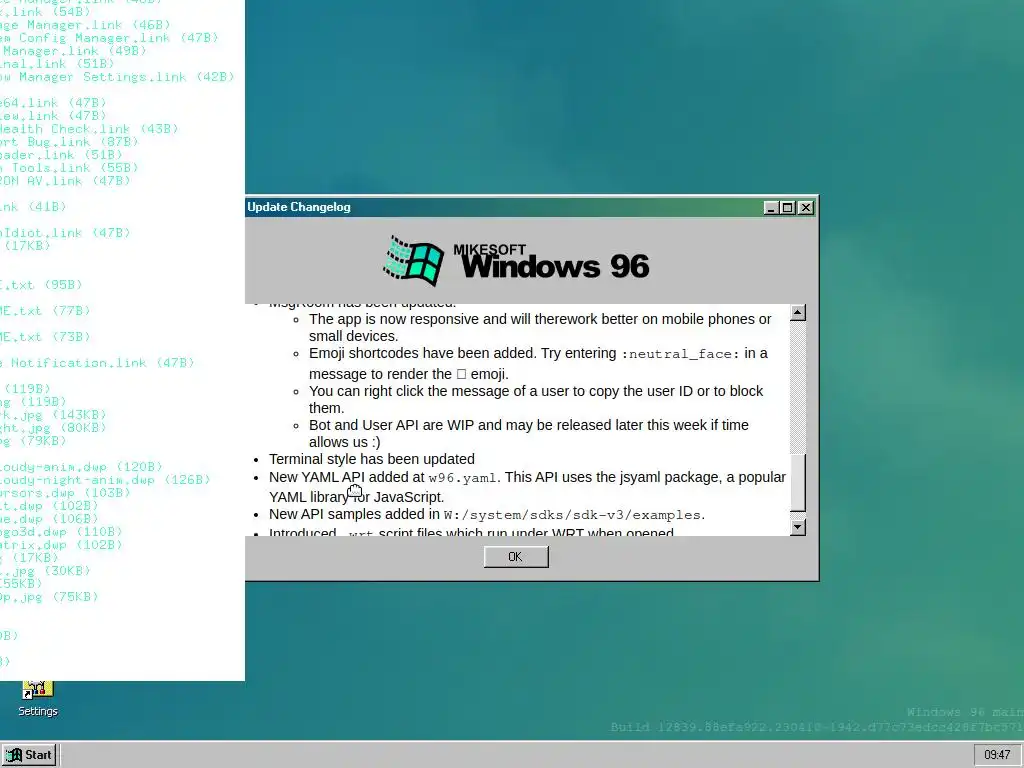Screen dimensions: 1024x768
Task: Open the Settings desktop icon
Action: pyautogui.click(x=37, y=699)
